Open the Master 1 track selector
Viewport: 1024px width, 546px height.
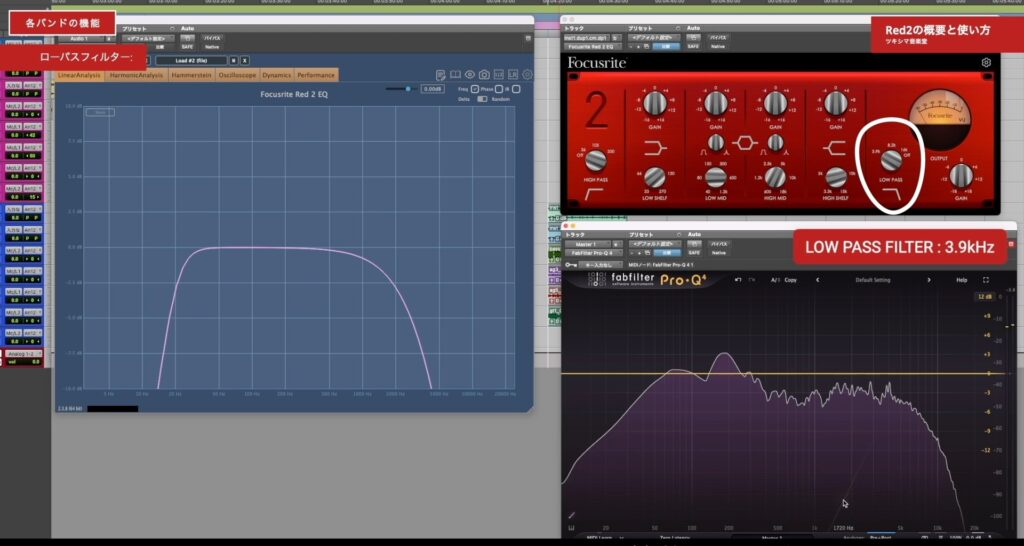(x=587, y=244)
